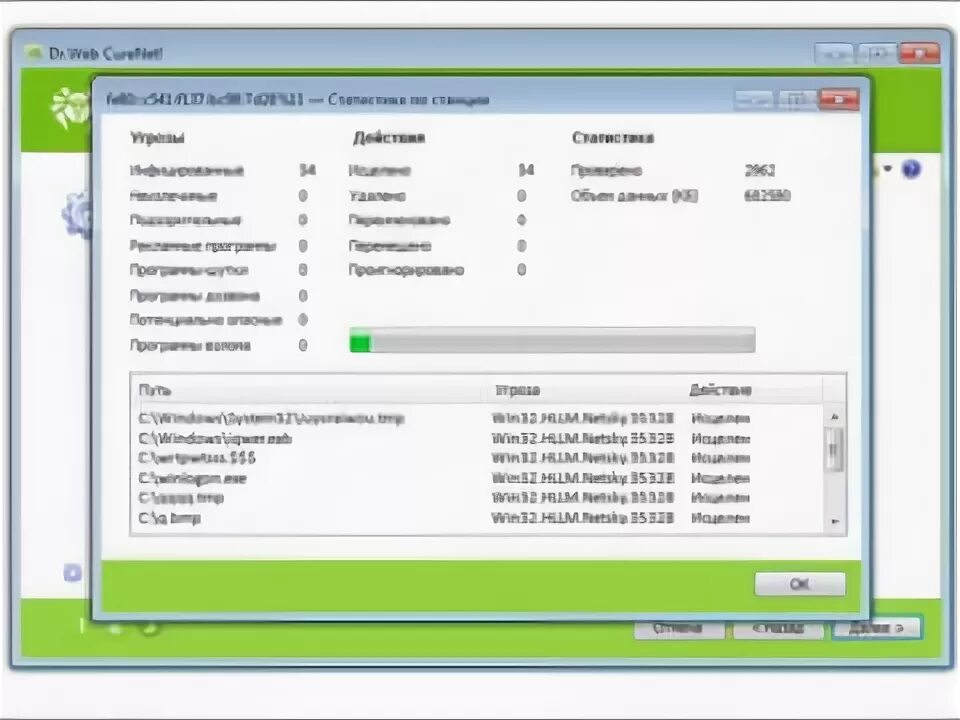
Task: Click the Проигнорировано label
Action: click(x=406, y=270)
